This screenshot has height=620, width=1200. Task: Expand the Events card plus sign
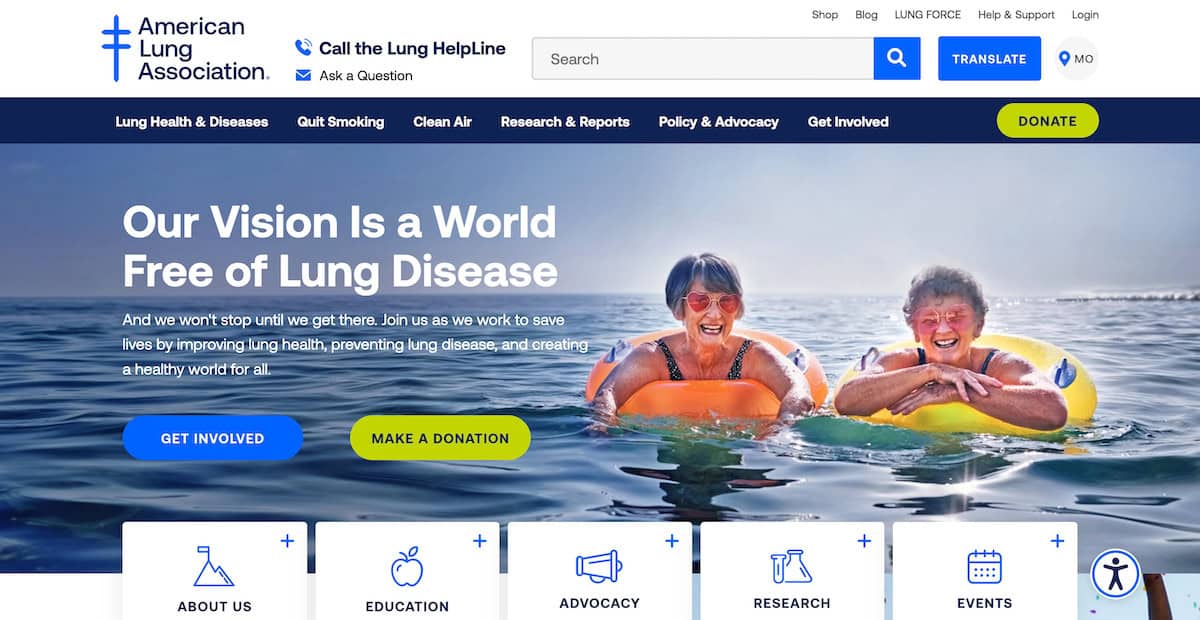pyautogui.click(x=1057, y=541)
